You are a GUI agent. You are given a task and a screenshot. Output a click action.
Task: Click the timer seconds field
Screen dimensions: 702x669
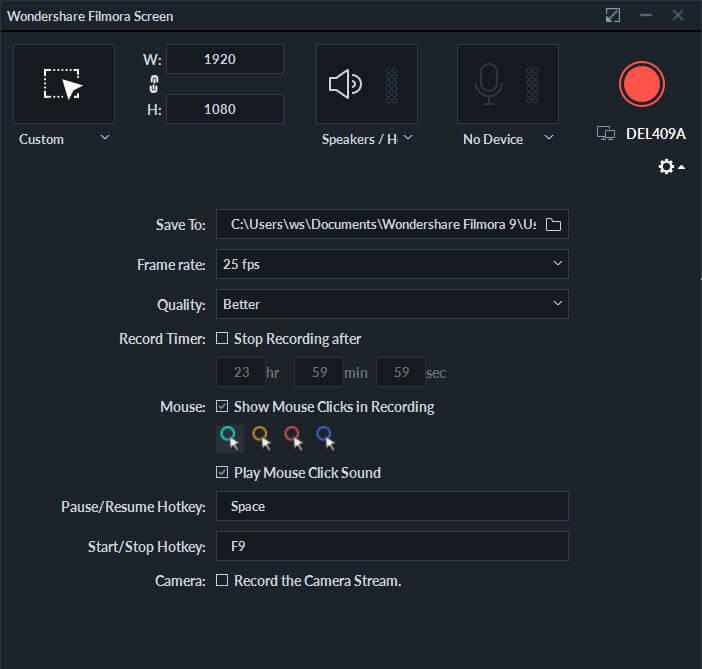(401, 372)
